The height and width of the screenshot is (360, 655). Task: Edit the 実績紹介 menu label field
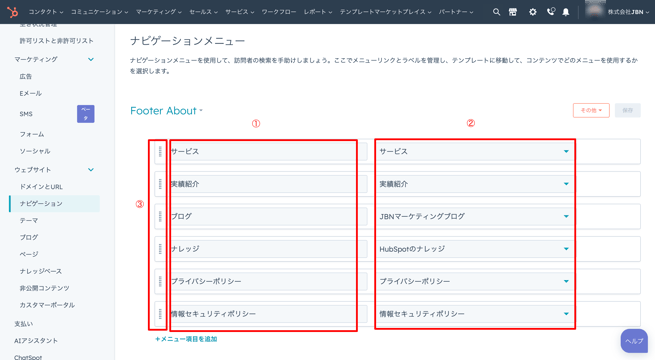(x=267, y=184)
